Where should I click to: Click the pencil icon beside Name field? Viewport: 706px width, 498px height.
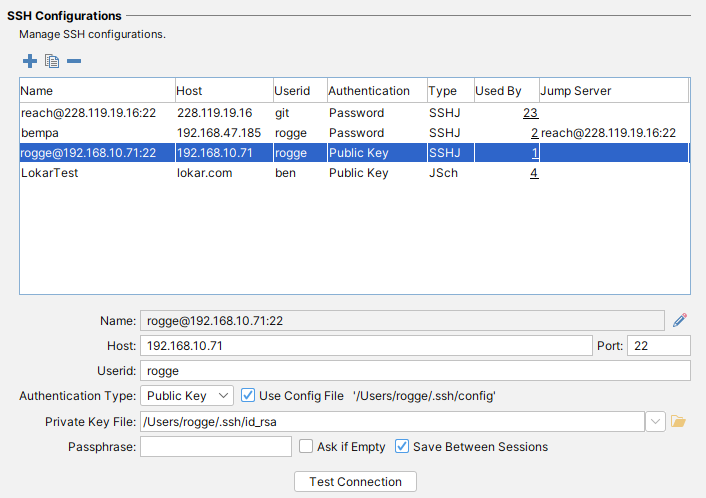point(680,320)
